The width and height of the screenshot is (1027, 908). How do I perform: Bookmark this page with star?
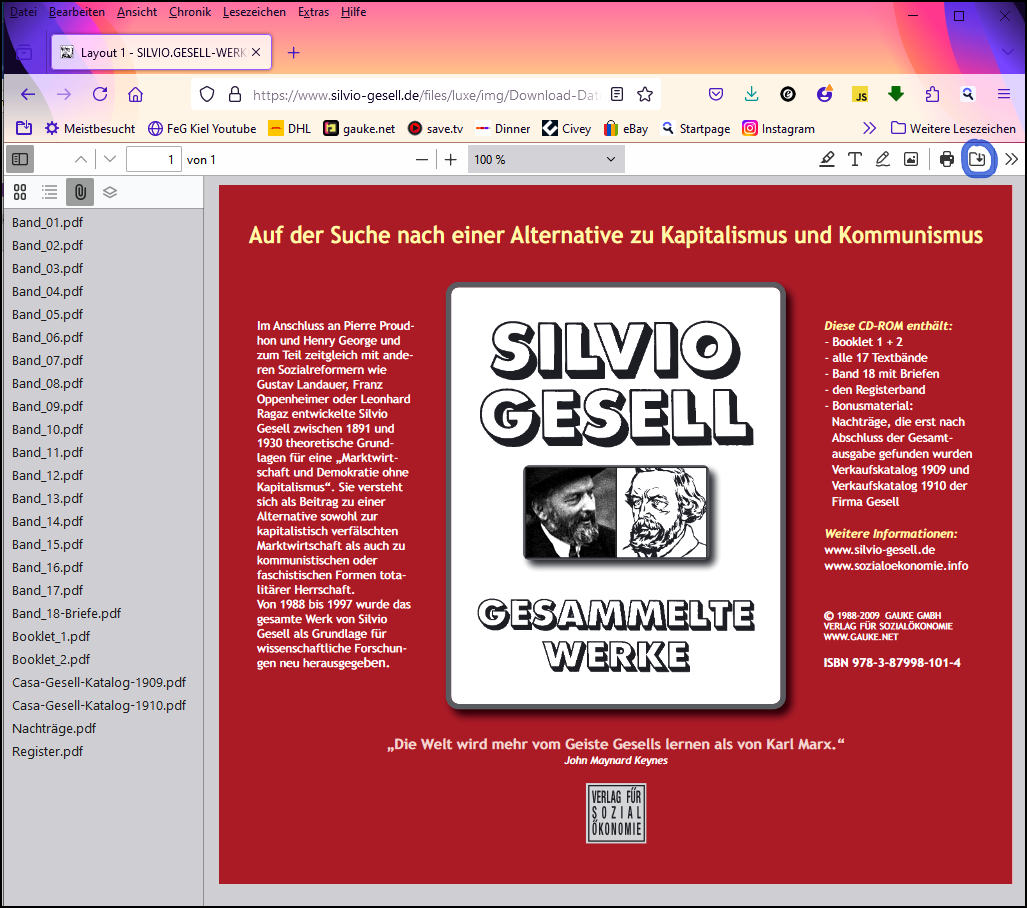(x=645, y=94)
